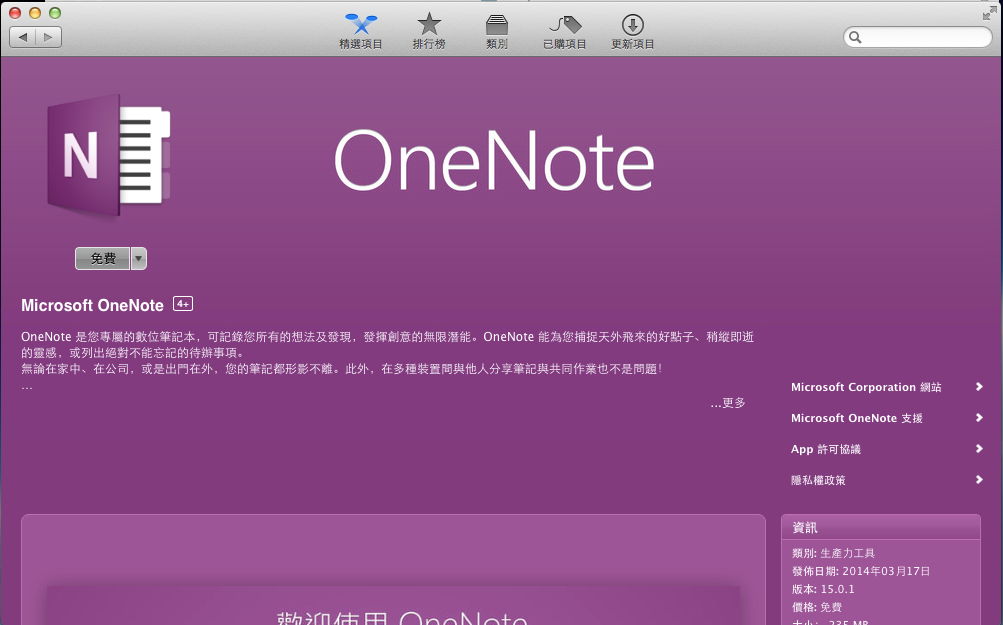Click the 資訊 panel header
The image size is (1003, 625).
click(805, 527)
